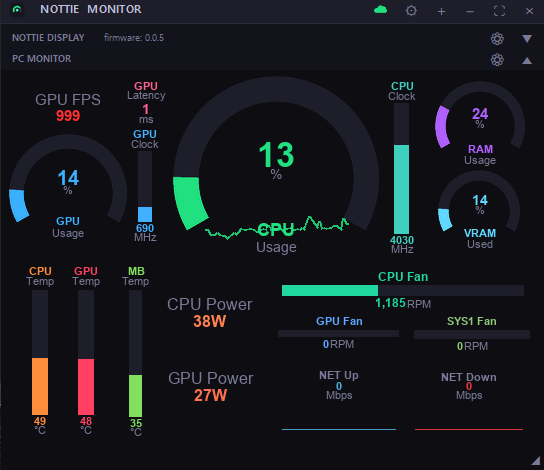Click the GPU Clock vertical bar
Viewport: 544px width, 470px height.
point(145,187)
